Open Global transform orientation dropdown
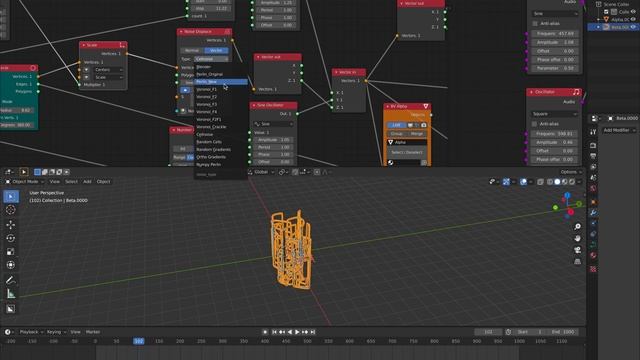The height and width of the screenshot is (360, 640). [x=261, y=172]
